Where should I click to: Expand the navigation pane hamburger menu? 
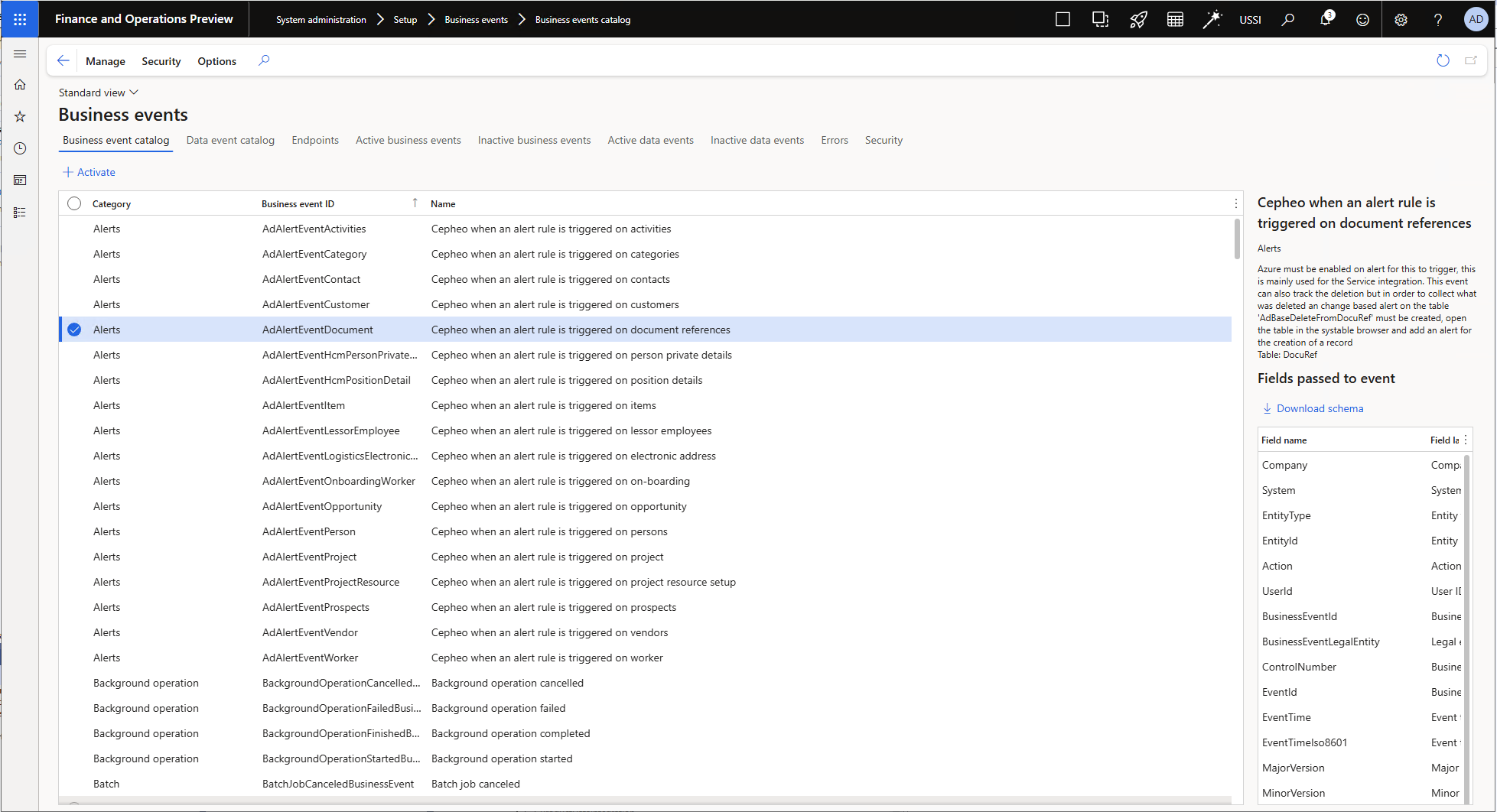coord(20,54)
